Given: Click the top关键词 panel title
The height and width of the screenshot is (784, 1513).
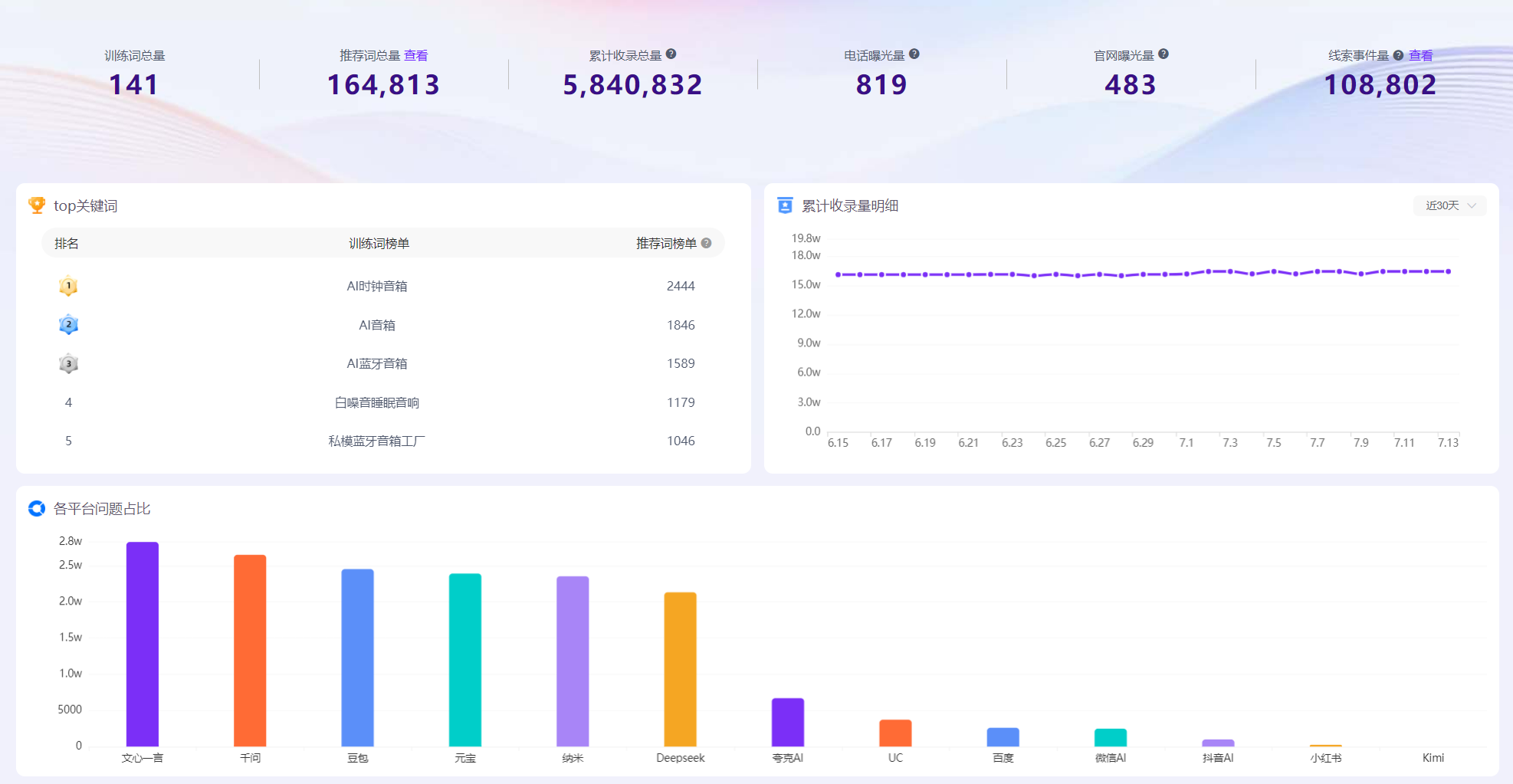Looking at the screenshot, I should coord(86,205).
